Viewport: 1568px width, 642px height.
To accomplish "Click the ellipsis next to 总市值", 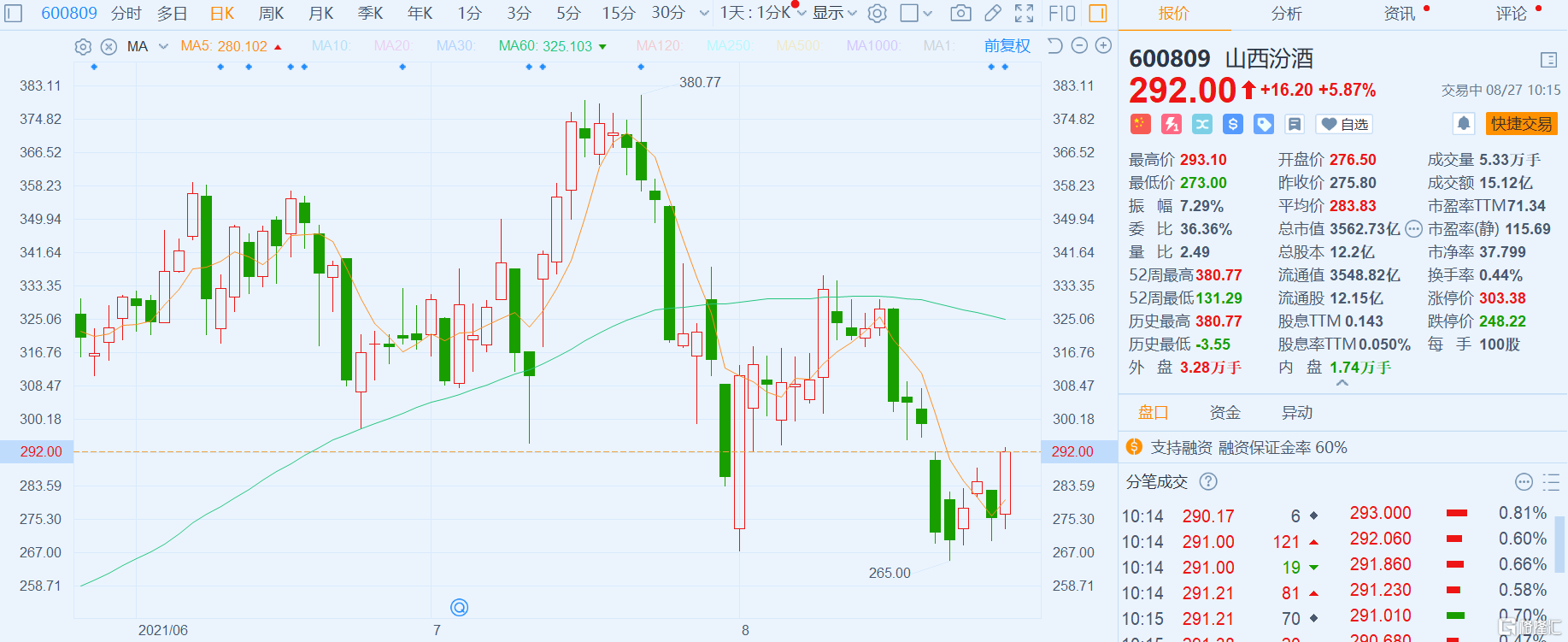I will pyautogui.click(x=1413, y=228).
